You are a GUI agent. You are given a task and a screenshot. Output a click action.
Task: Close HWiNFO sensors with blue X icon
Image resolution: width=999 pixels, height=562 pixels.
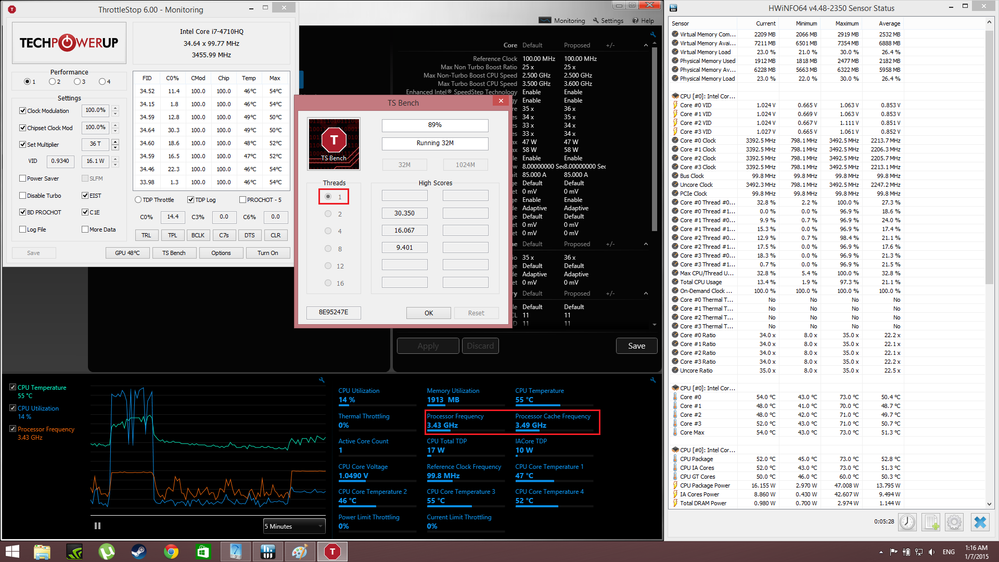click(980, 522)
